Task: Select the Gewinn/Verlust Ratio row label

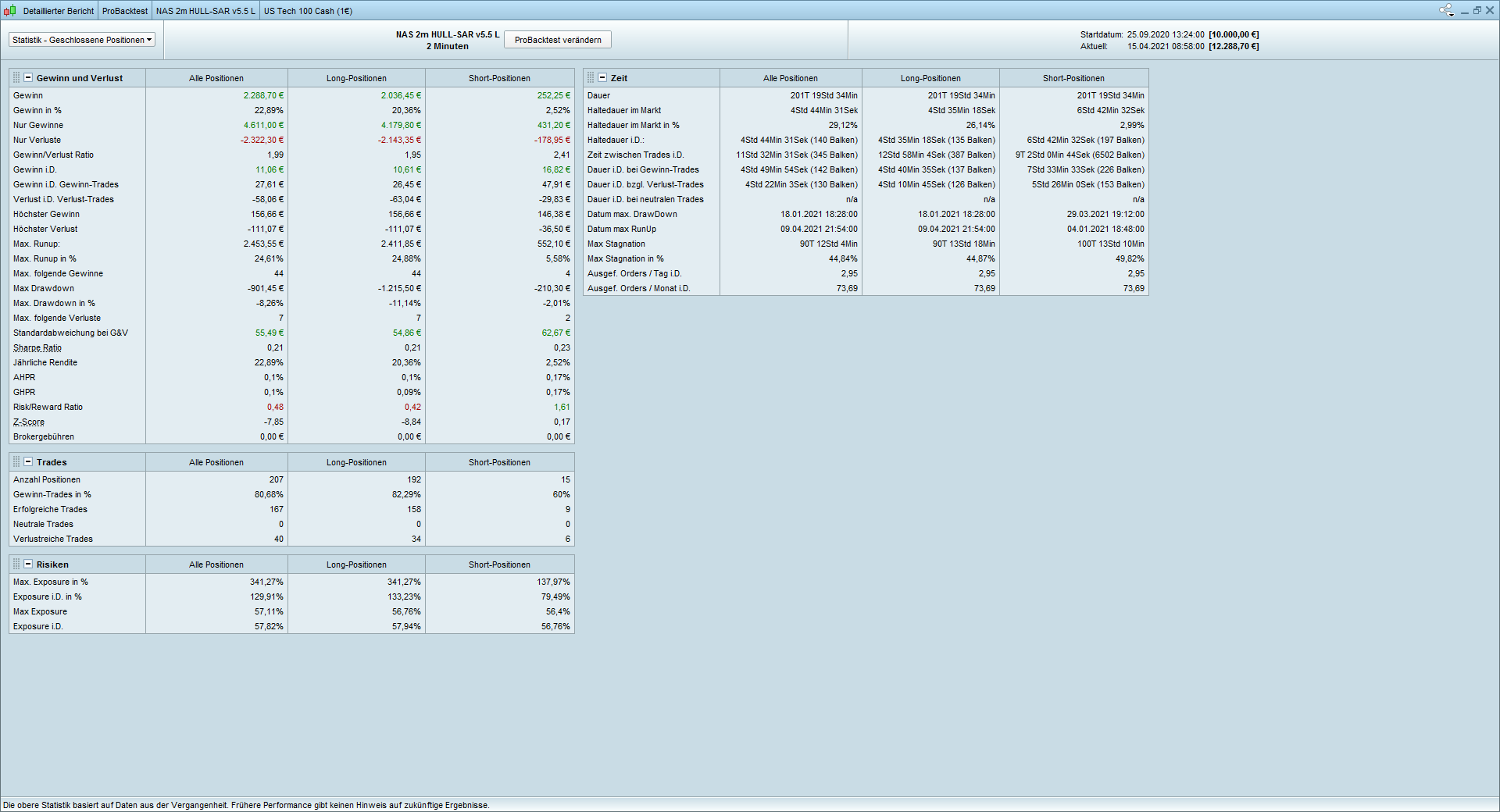Action: coord(53,155)
